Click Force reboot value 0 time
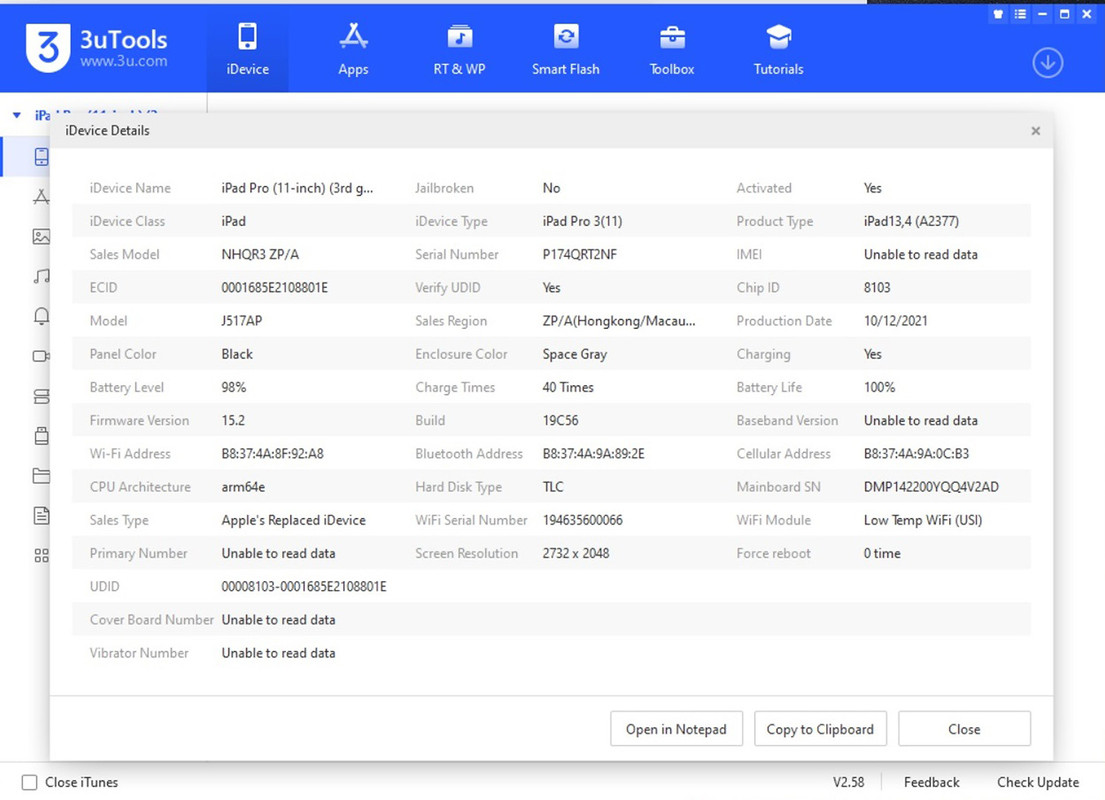The image size is (1105, 800). pos(882,553)
